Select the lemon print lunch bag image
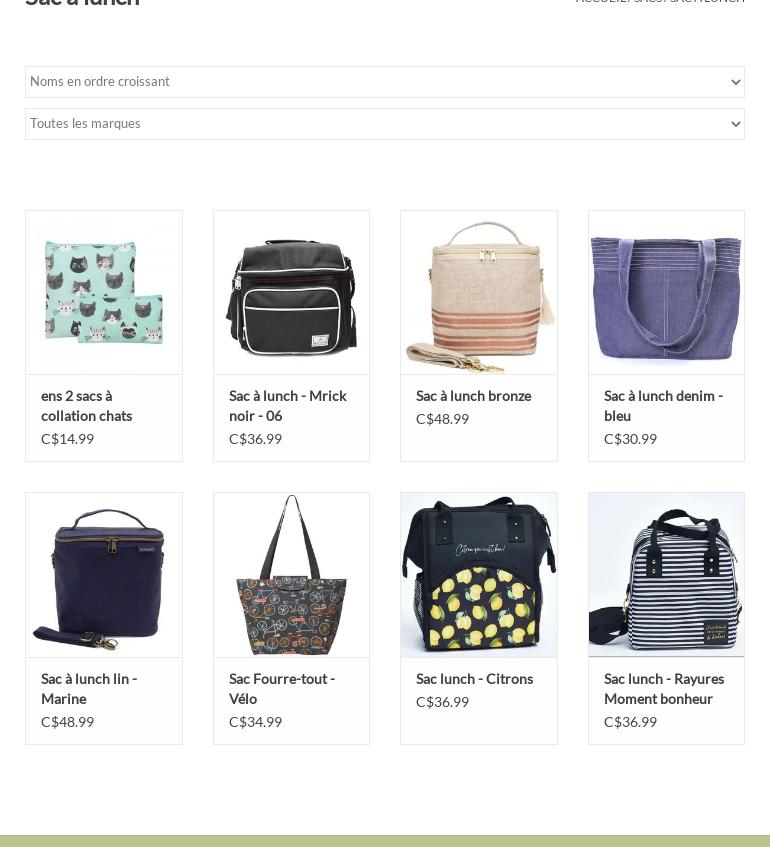The width and height of the screenshot is (770, 847). (479, 575)
